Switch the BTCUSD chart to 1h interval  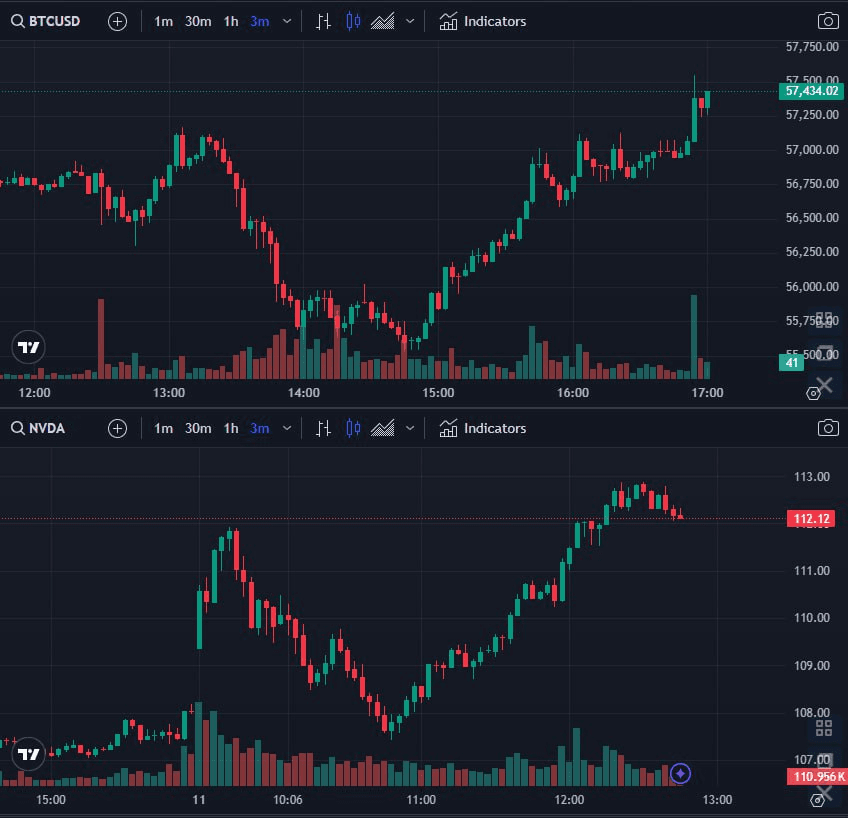click(x=231, y=22)
